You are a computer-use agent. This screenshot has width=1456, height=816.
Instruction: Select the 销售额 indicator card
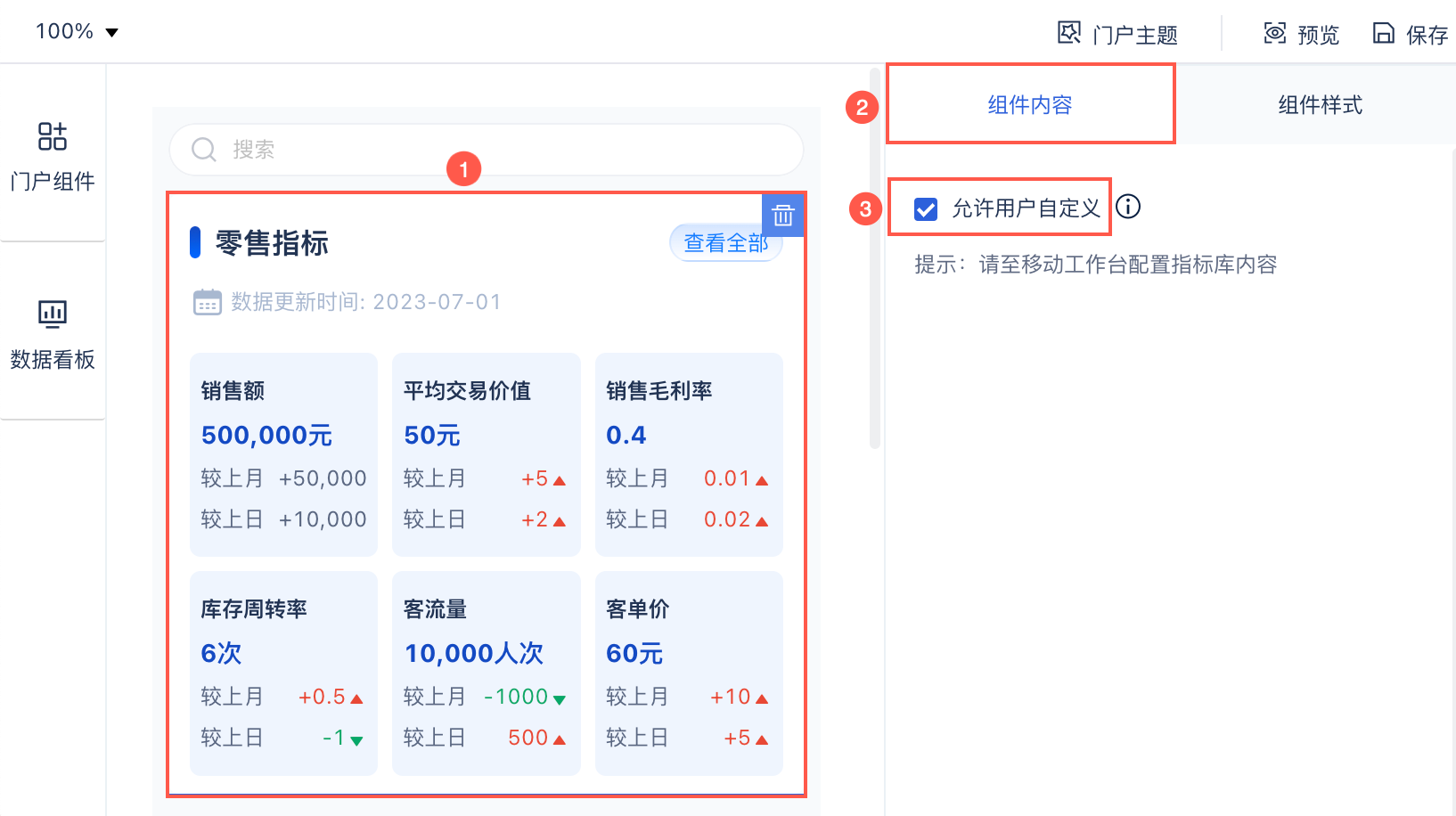coord(283,454)
